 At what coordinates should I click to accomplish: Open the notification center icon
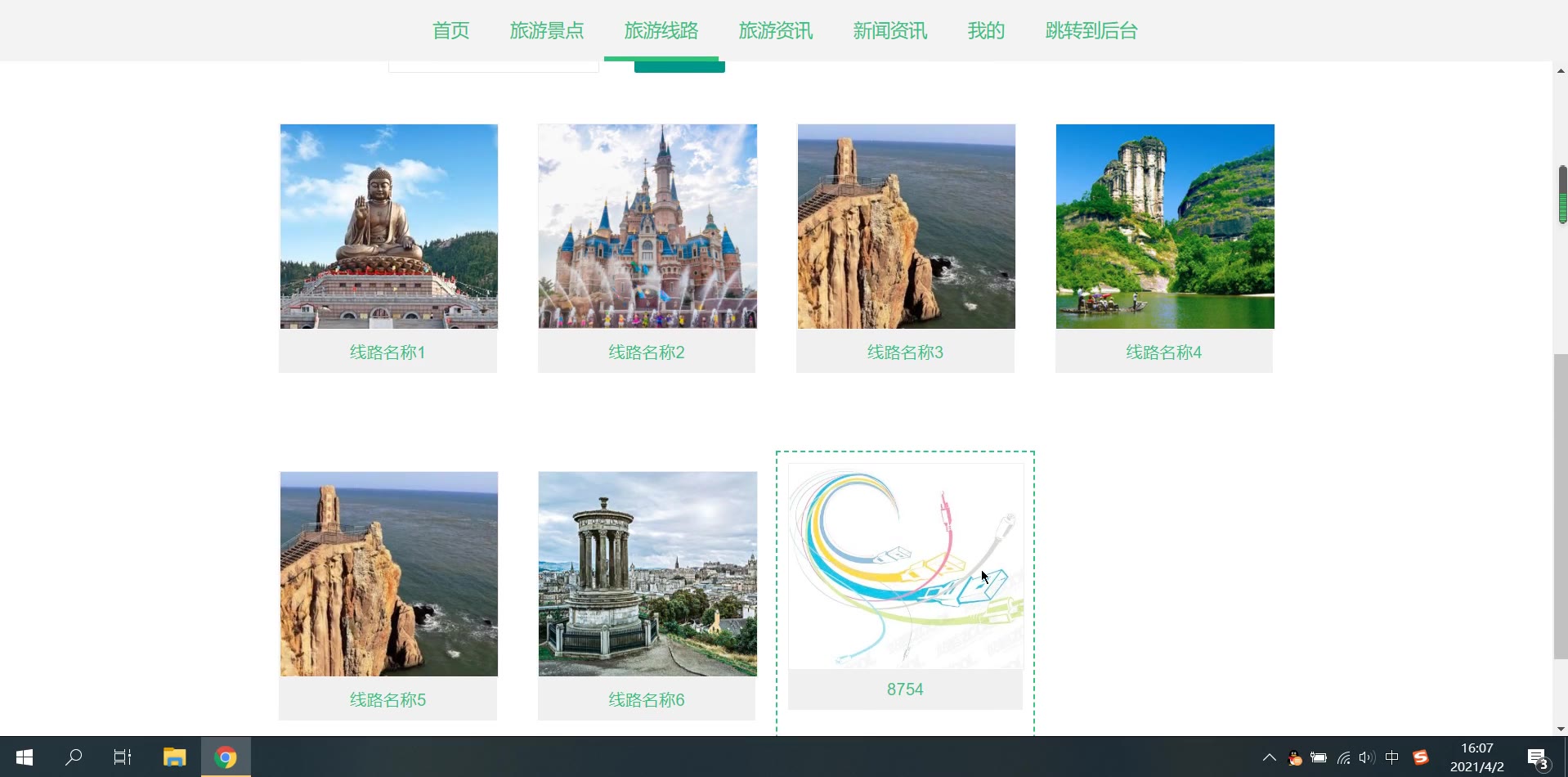pyautogui.click(x=1538, y=758)
